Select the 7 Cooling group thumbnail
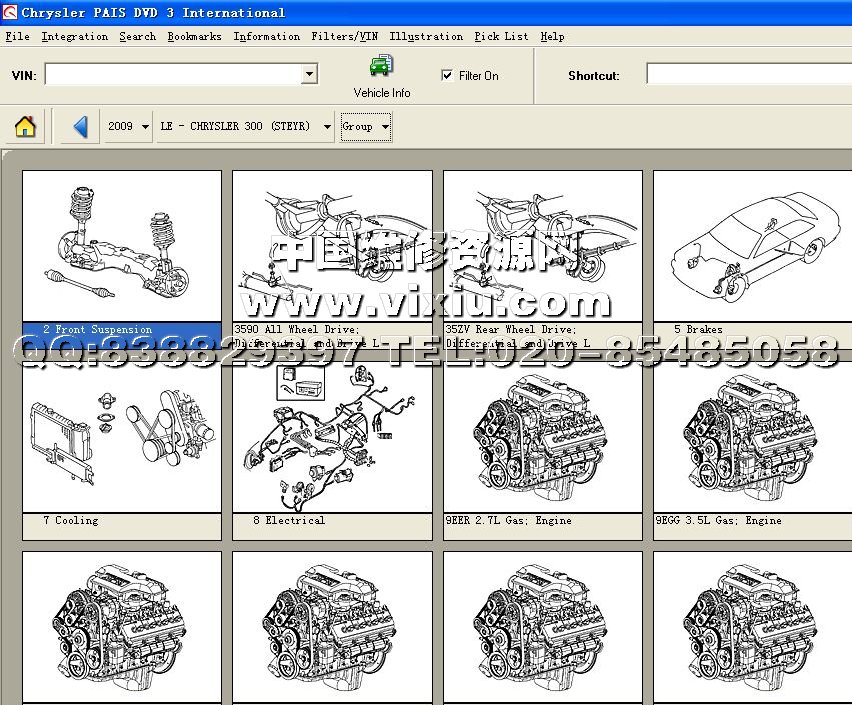Screen dimensions: 852x705 [121, 438]
